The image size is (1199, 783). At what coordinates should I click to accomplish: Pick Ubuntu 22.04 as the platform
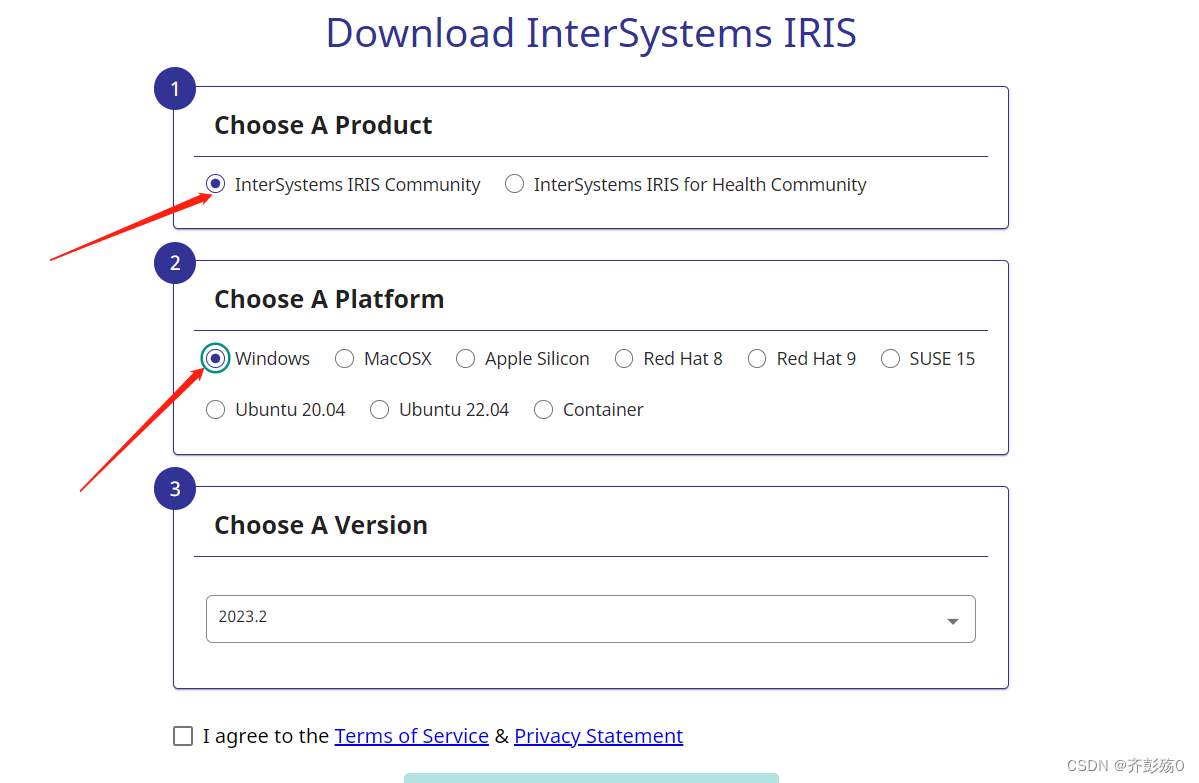coord(379,409)
